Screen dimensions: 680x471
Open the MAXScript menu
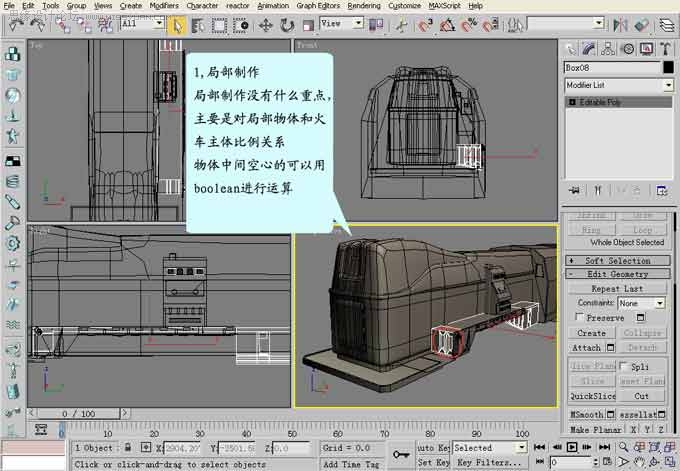pyautogui.click(x=444, y=6)
